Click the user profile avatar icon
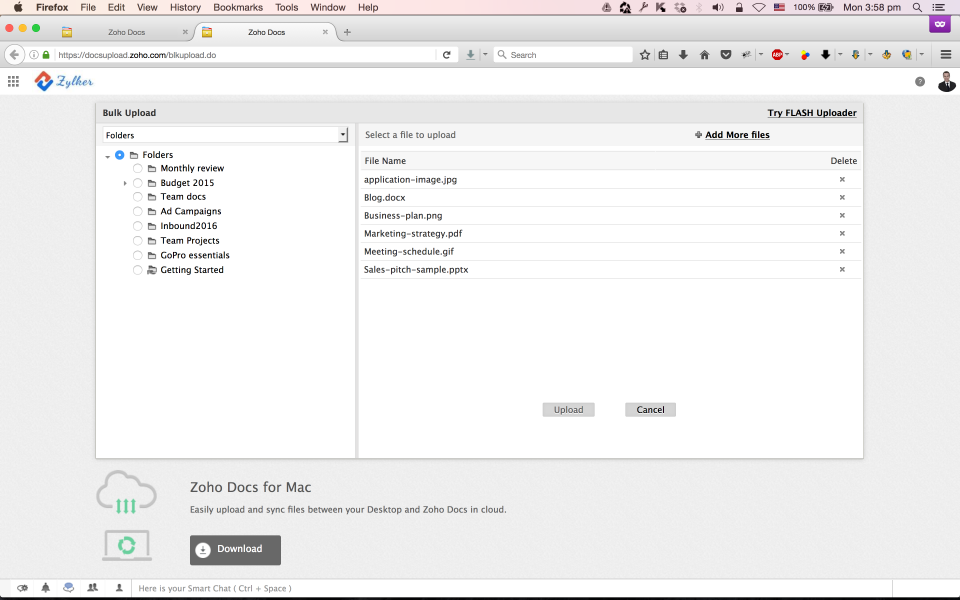 pos(946,83)
